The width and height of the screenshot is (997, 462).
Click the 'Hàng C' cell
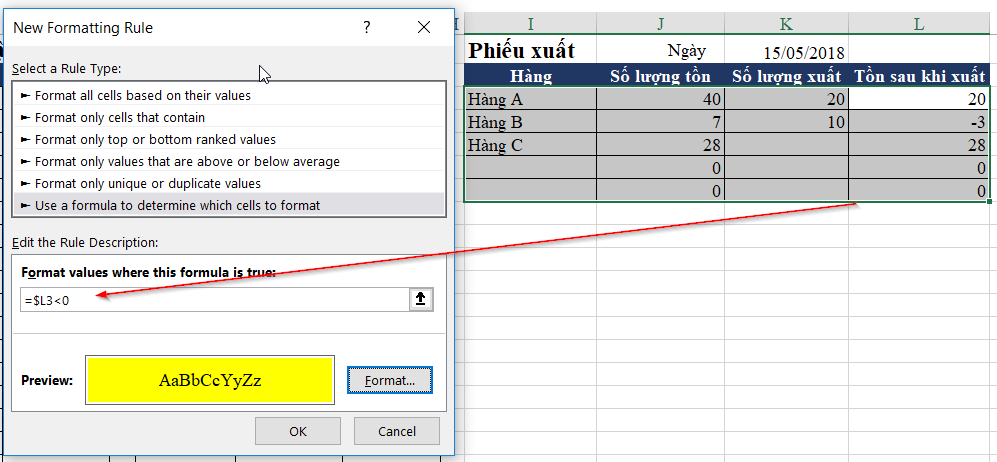click(x=530, y=145)
